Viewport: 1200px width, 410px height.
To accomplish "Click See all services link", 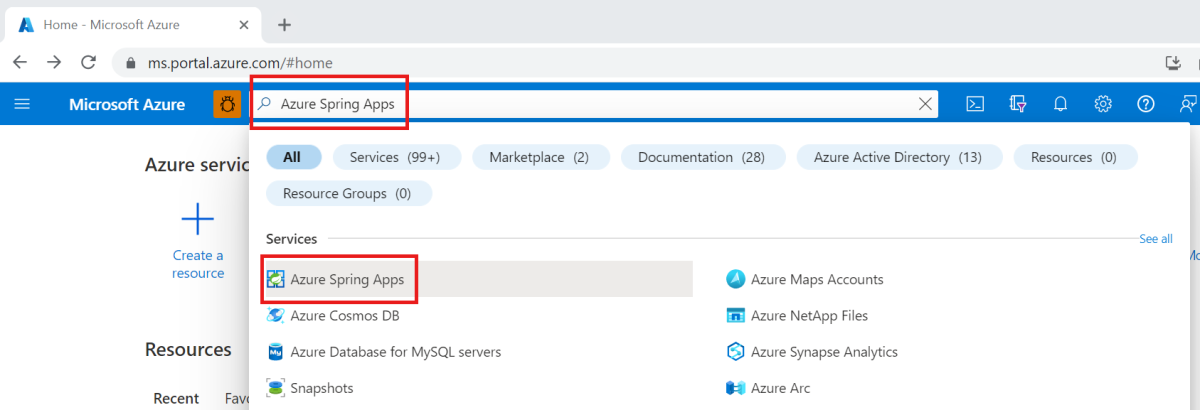I will [x=1156, y=239].
